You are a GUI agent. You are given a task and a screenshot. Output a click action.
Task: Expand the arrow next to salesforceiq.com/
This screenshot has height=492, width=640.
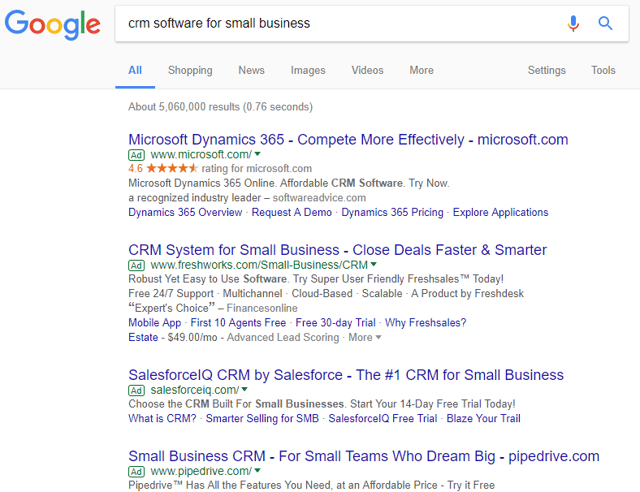pyautogui.click(x=244, y=389)
